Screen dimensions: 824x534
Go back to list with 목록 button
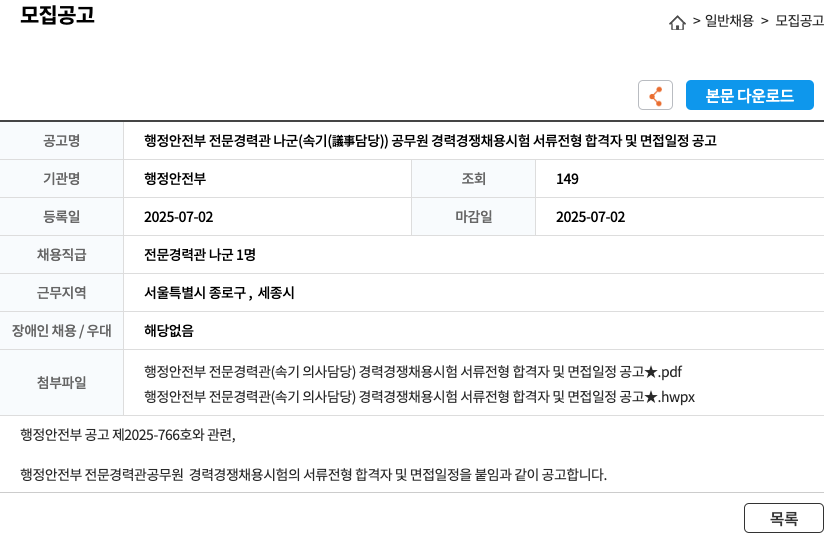coord(784,518)
